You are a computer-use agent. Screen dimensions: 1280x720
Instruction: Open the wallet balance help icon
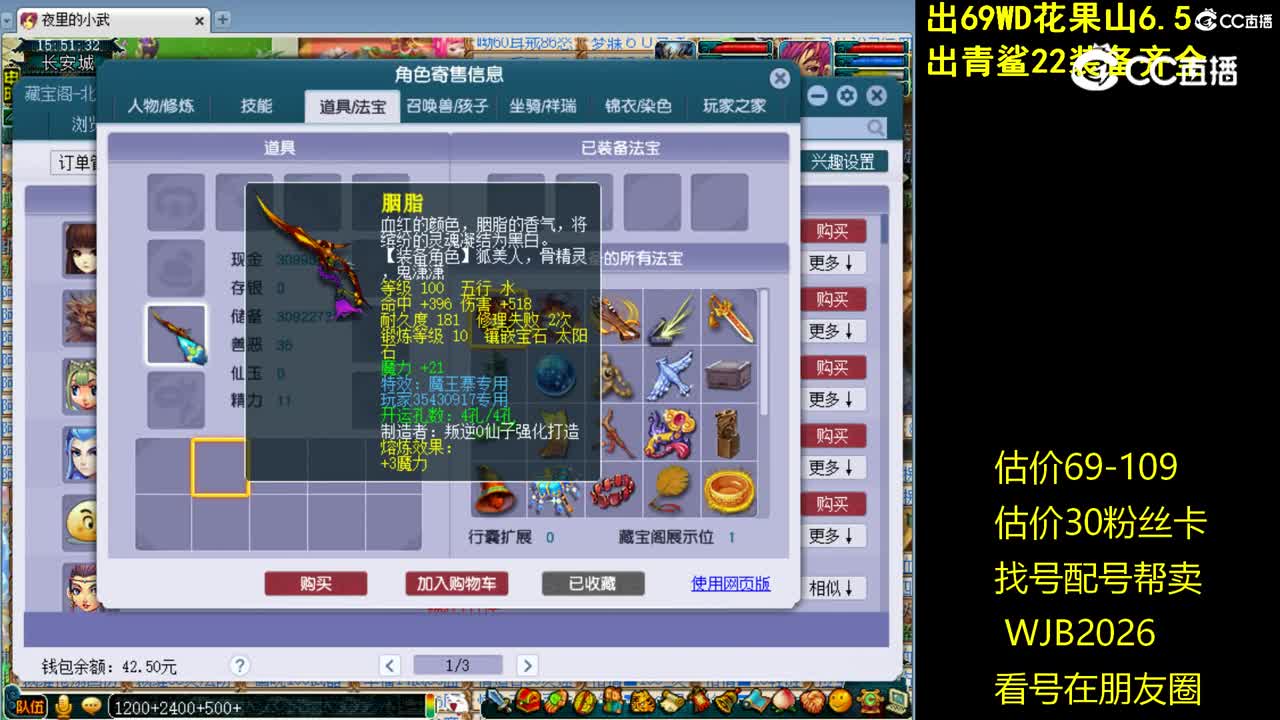pos(239,665)
